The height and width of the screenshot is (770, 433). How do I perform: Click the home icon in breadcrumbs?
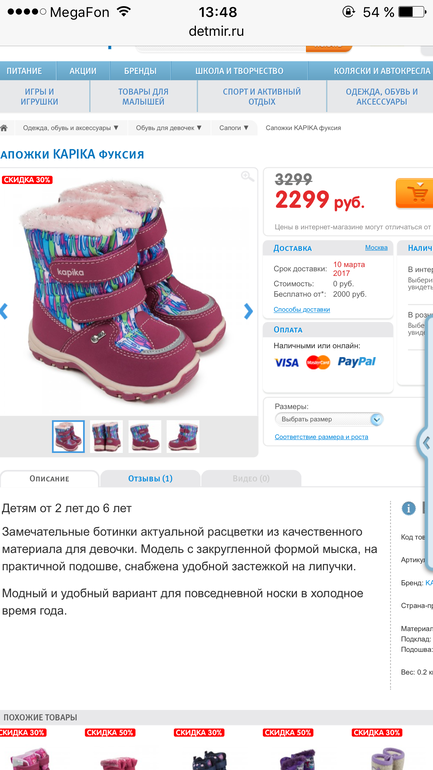tap(4, 128)
